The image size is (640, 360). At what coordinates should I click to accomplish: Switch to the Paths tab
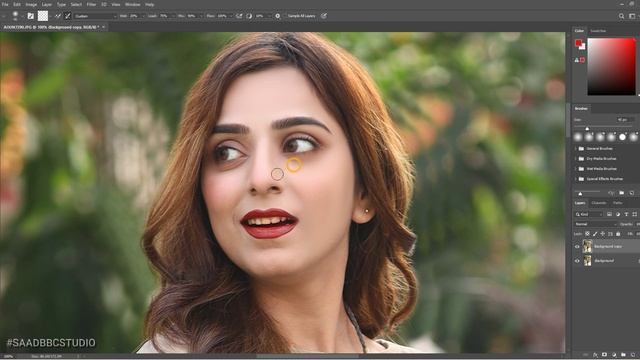tap(618, 203)
